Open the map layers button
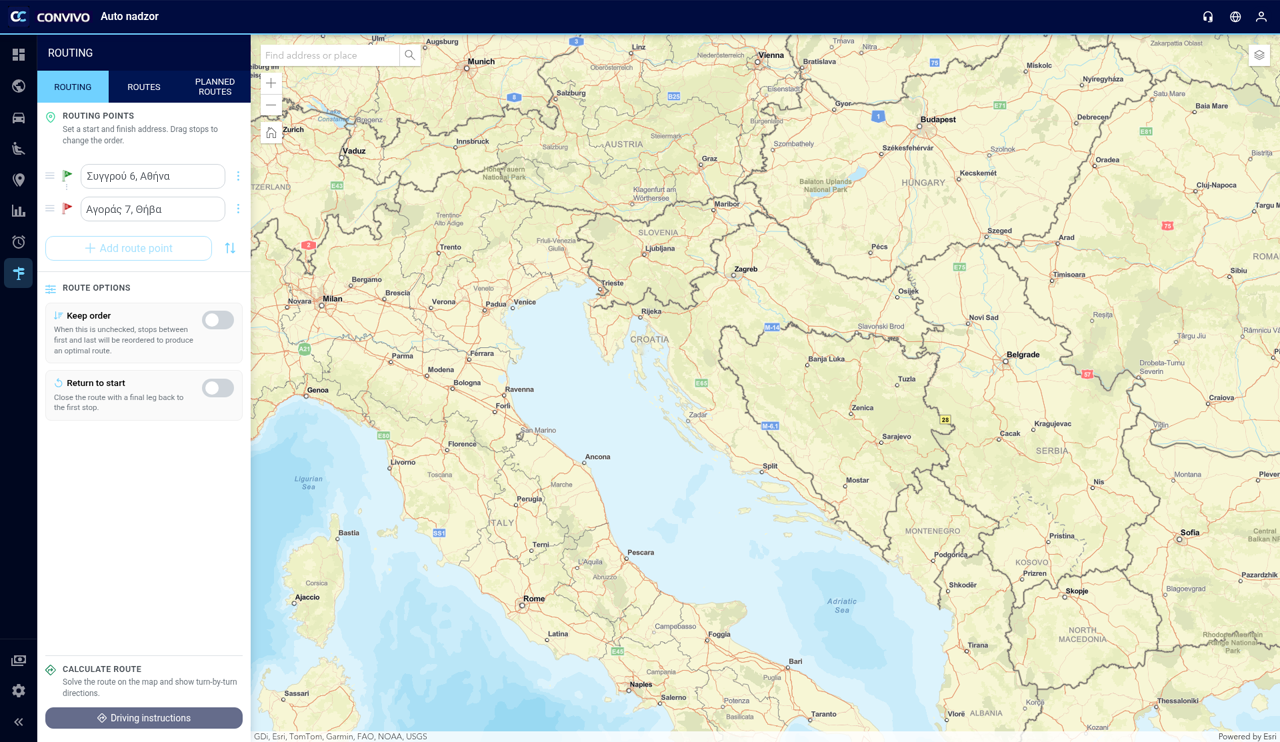This screenshot has height=742, width=1280. click(1259, 55)
